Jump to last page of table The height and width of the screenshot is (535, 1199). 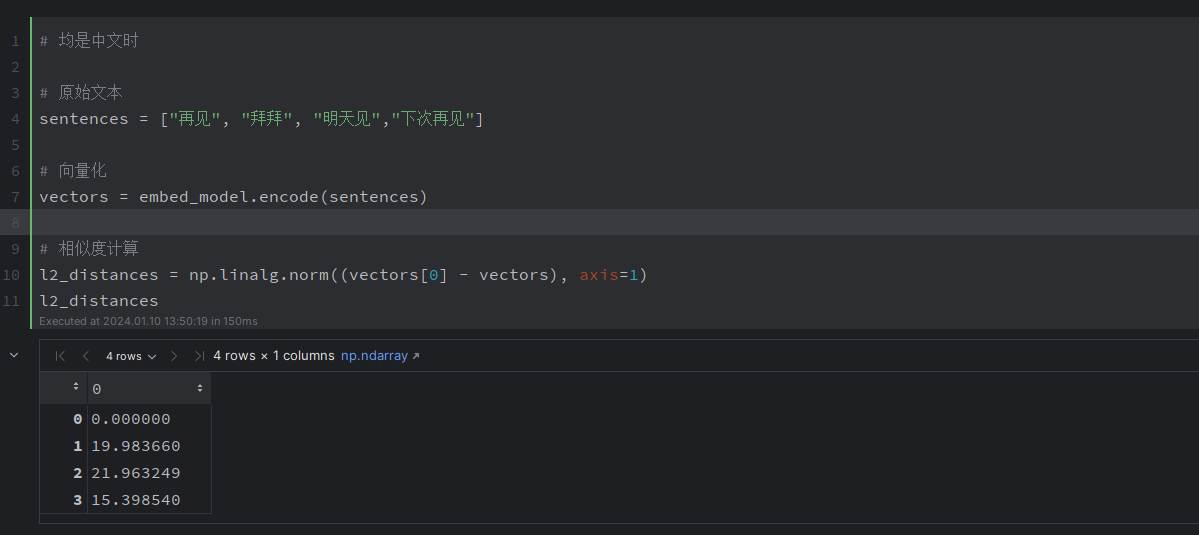click(199, 356)
